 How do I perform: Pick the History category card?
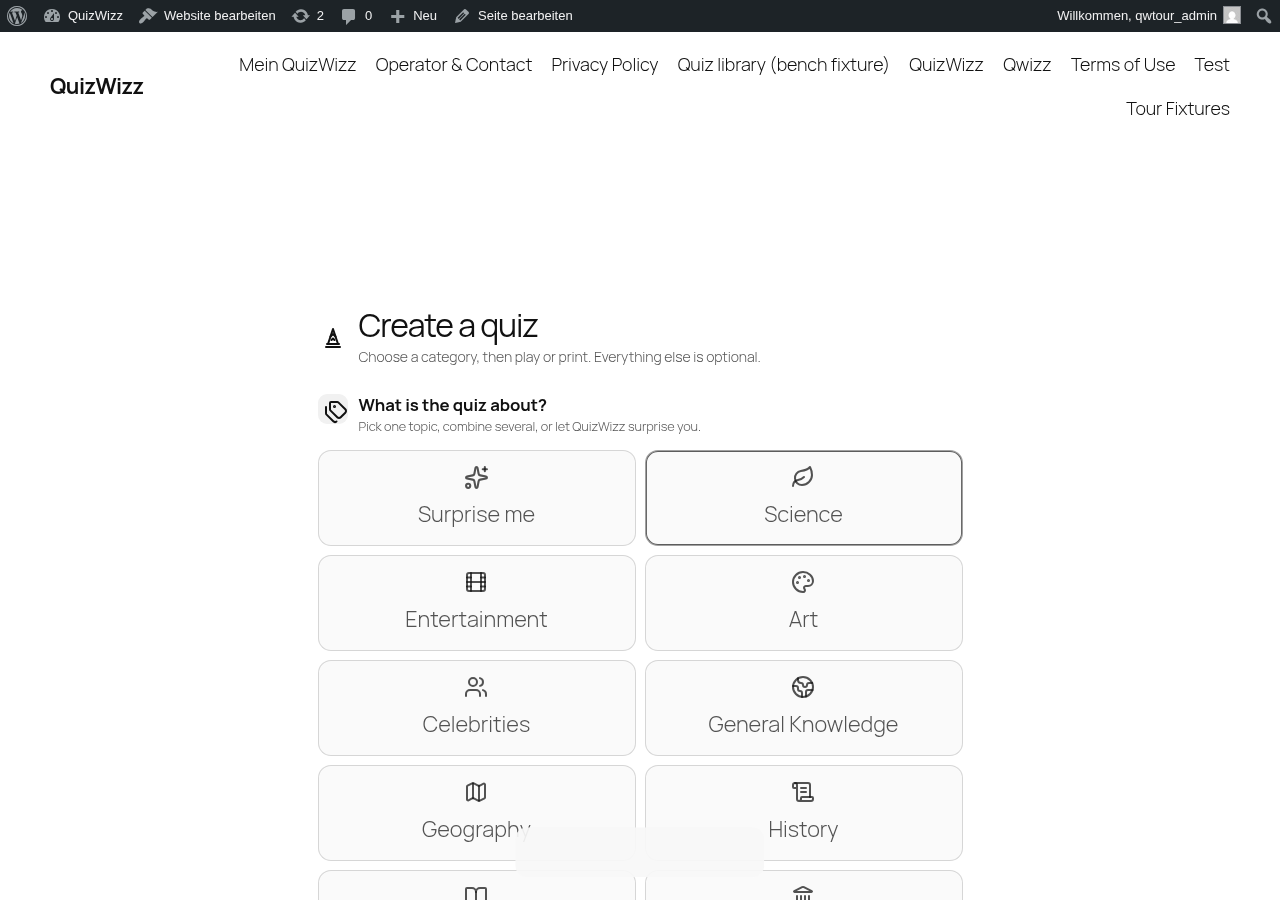(804, 813)
